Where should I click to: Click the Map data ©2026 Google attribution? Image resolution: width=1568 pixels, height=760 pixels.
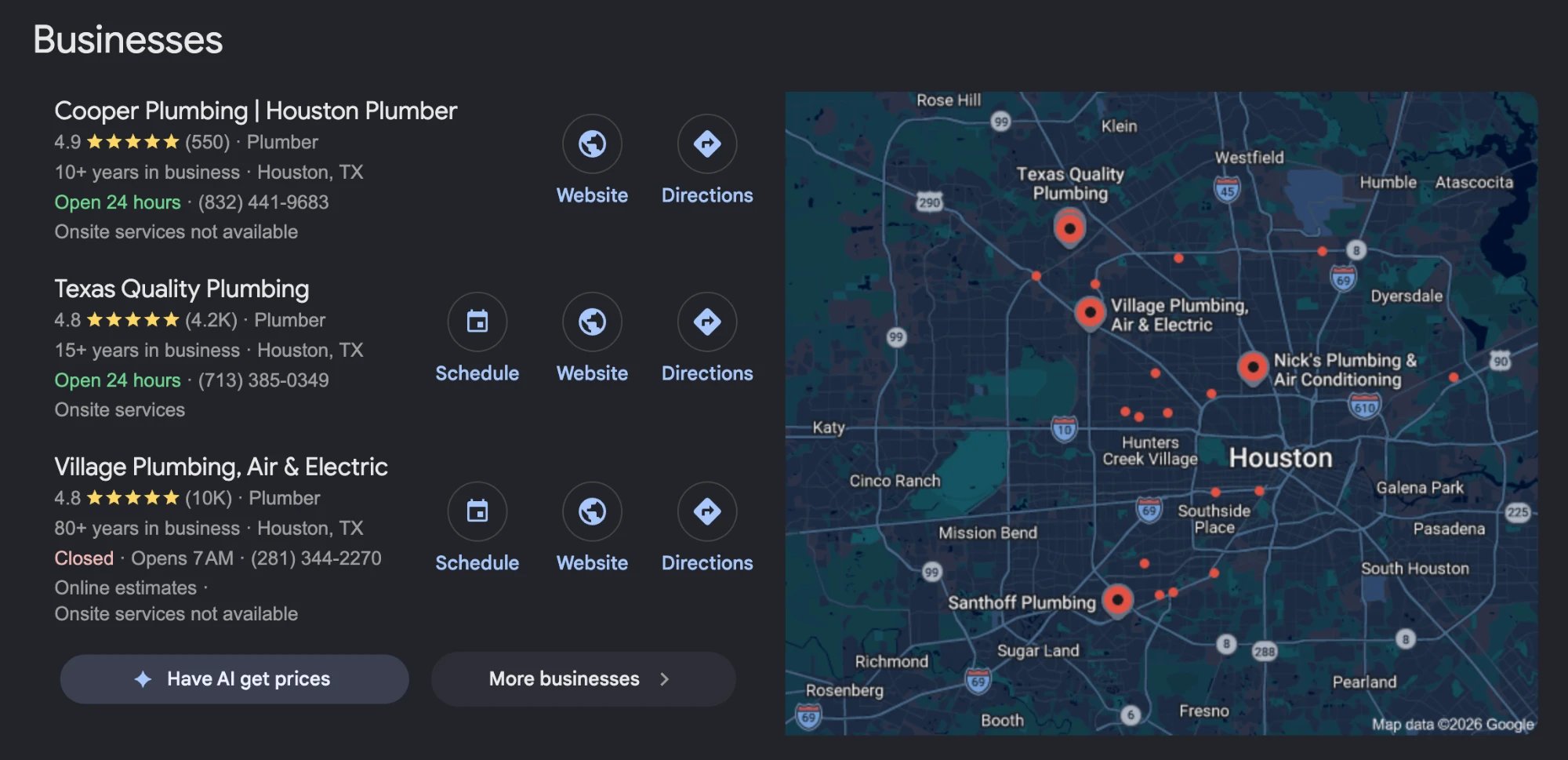[x=1452, y=725]
